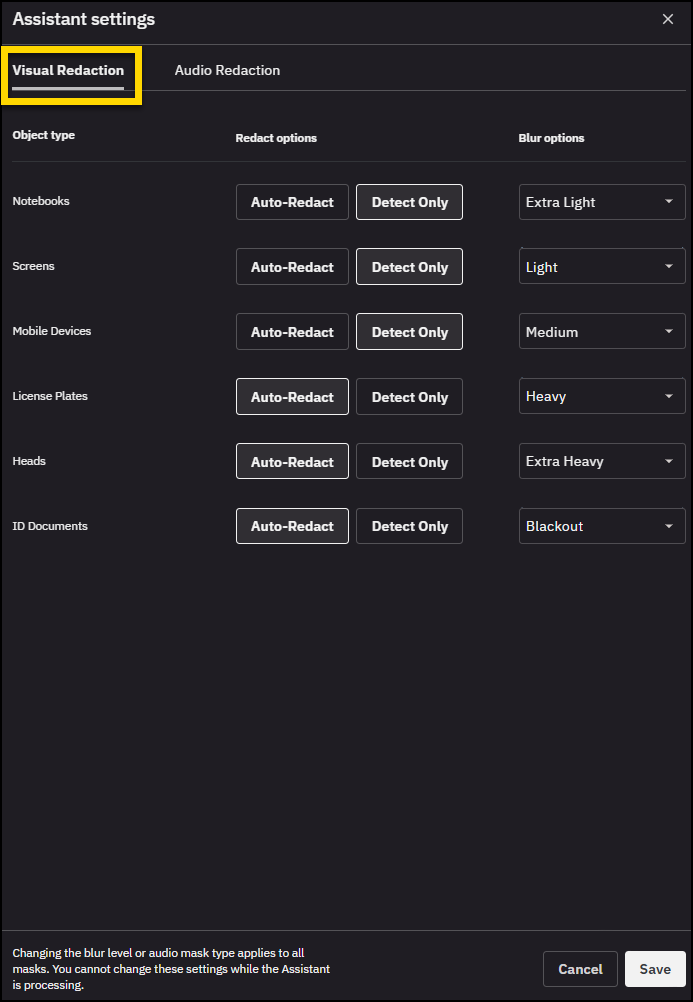This screenshot has width=693, height=1002.
Task: Select the Visual Redaction tab
Action: click(68, 70)
